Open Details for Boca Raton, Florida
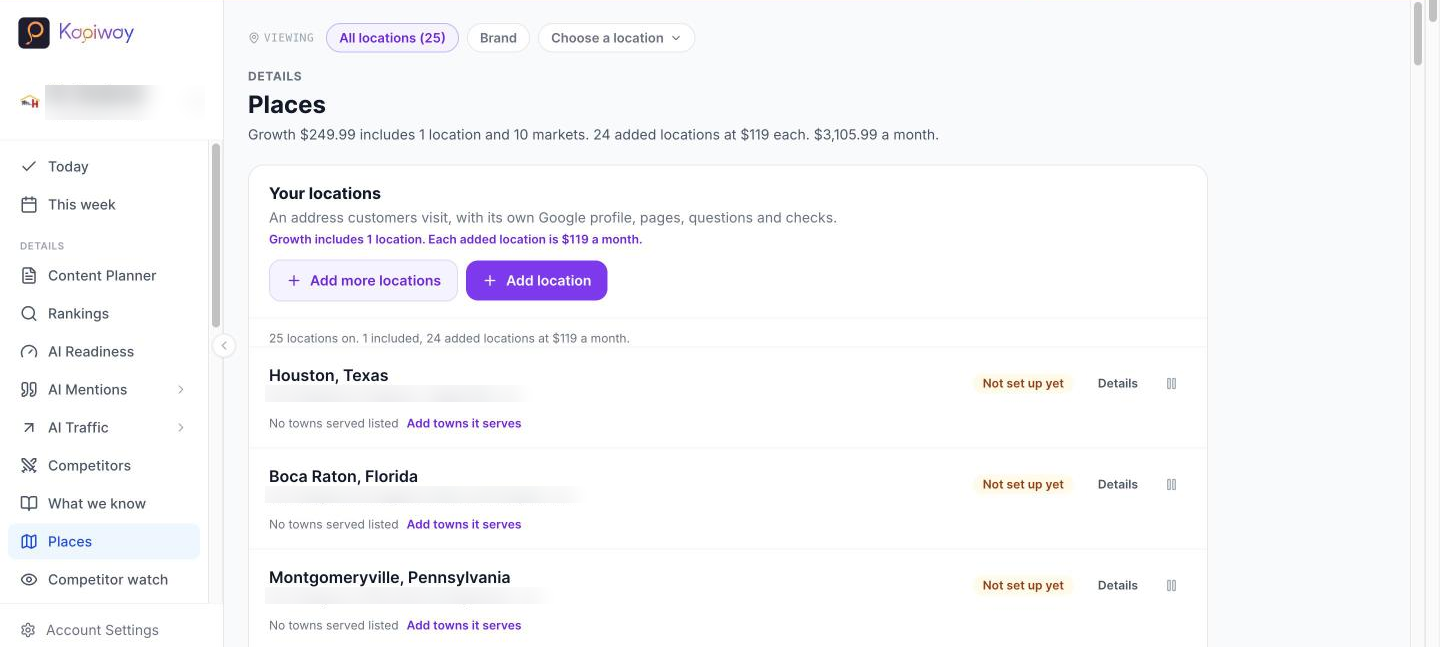This screenshot has height=647, width=1440. 1117,484
